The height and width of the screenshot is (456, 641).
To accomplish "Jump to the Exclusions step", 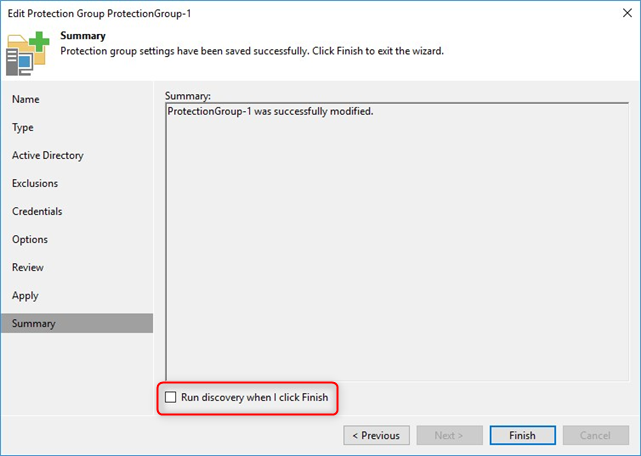I will [x=35, y=184].
